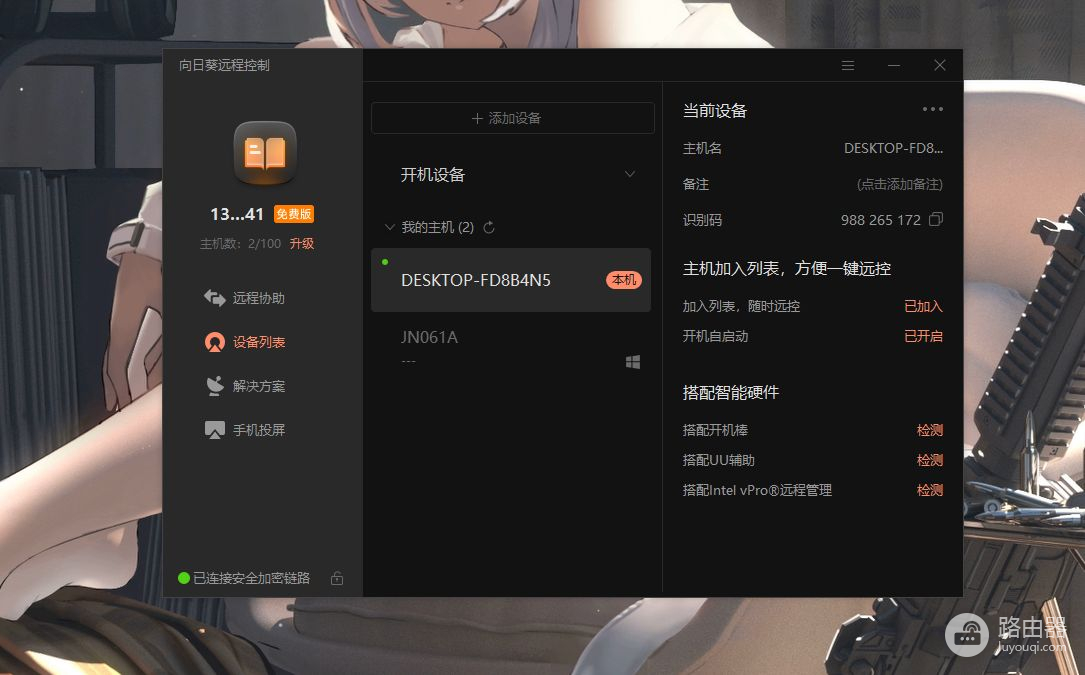Click 检测 for 搭配Intel vPro远程管理
1085x675 pixels.
point(929,490)
